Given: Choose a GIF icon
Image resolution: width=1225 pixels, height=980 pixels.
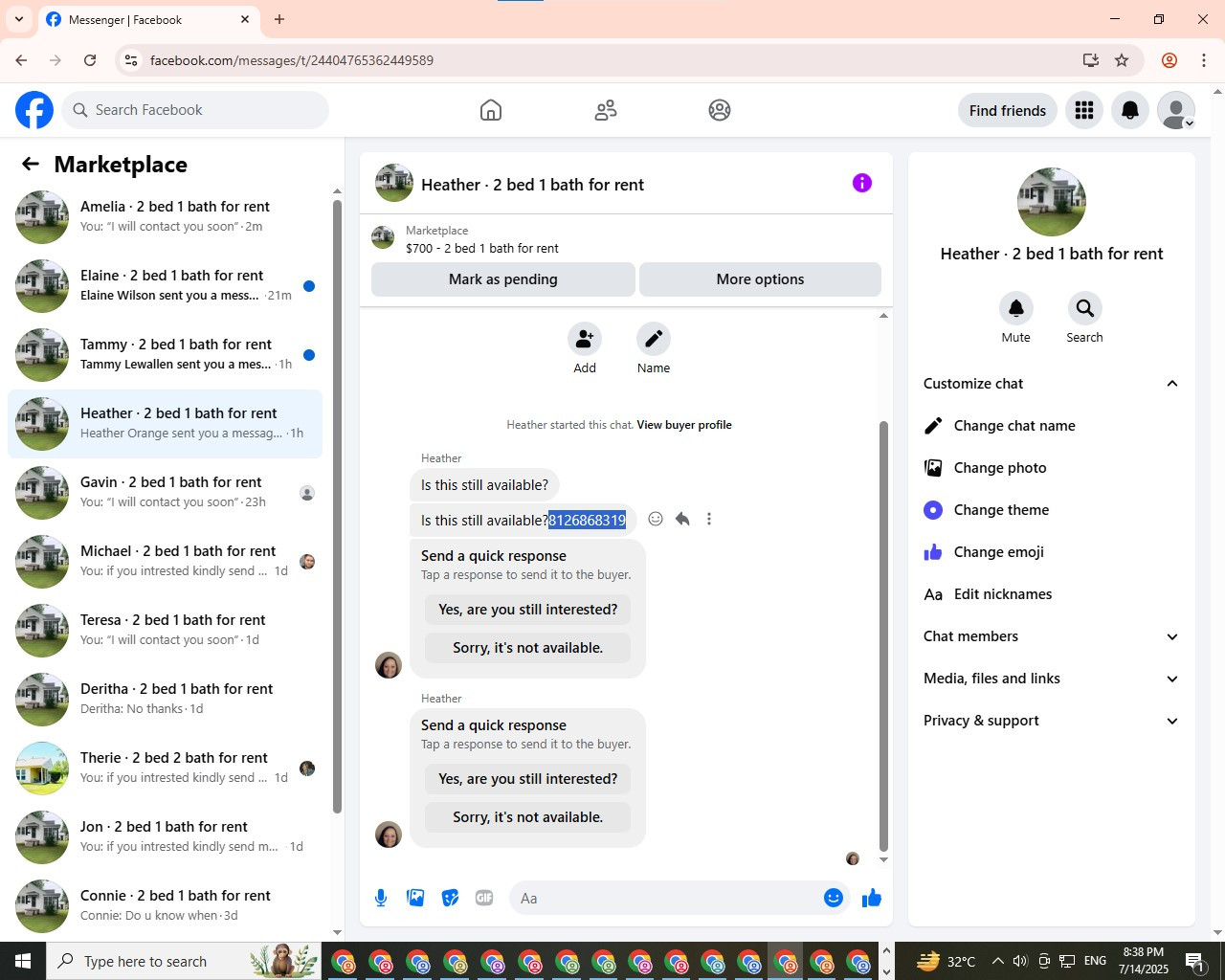Looking at the screenshot, I should tap(484, 898).
